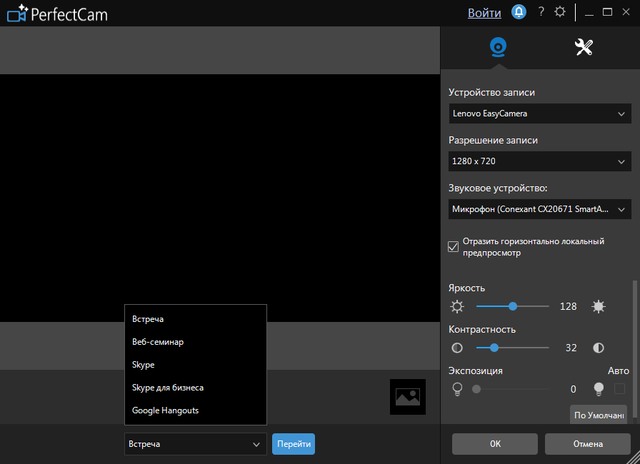Expand the microphone audio device dropdown

click(540, 209)
